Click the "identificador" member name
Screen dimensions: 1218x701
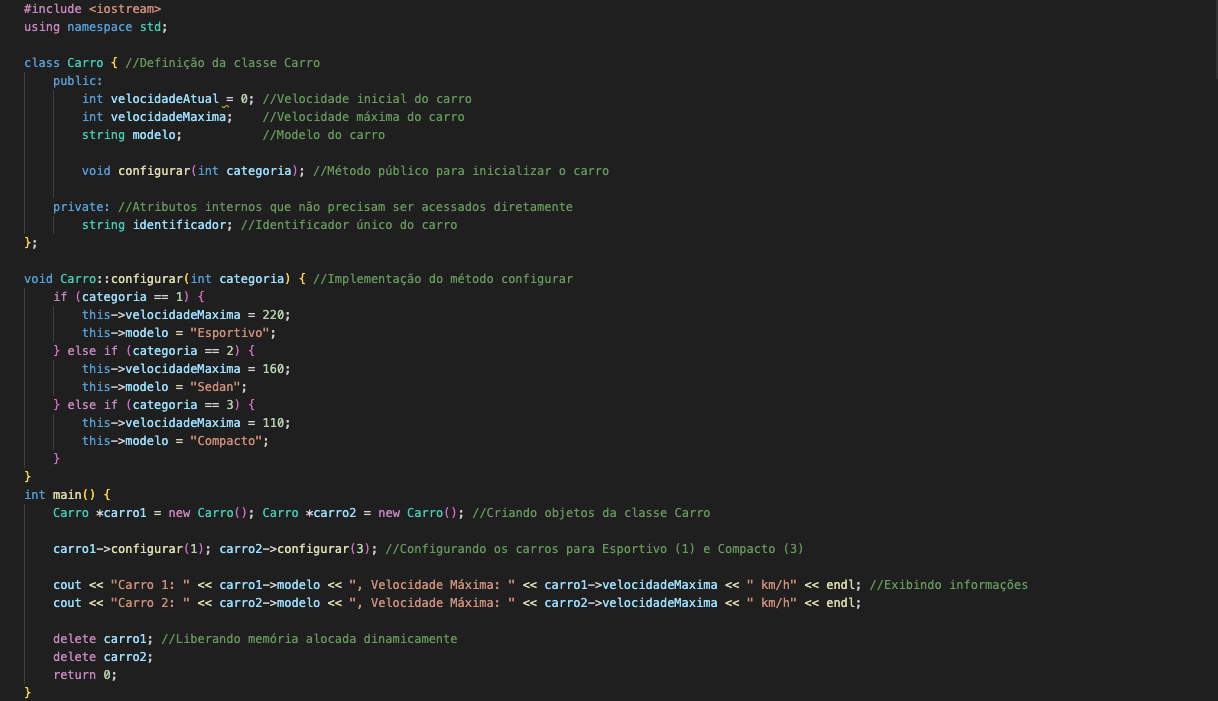pyautogui.click(x=179, y=225)
